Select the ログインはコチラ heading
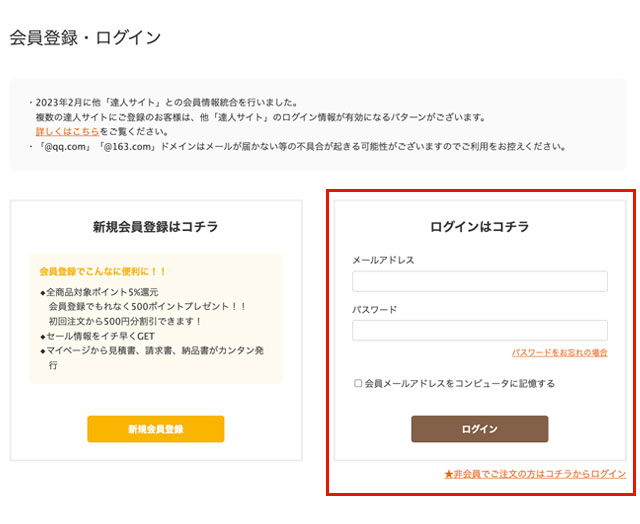640x524 pixels. pos(479,227)
